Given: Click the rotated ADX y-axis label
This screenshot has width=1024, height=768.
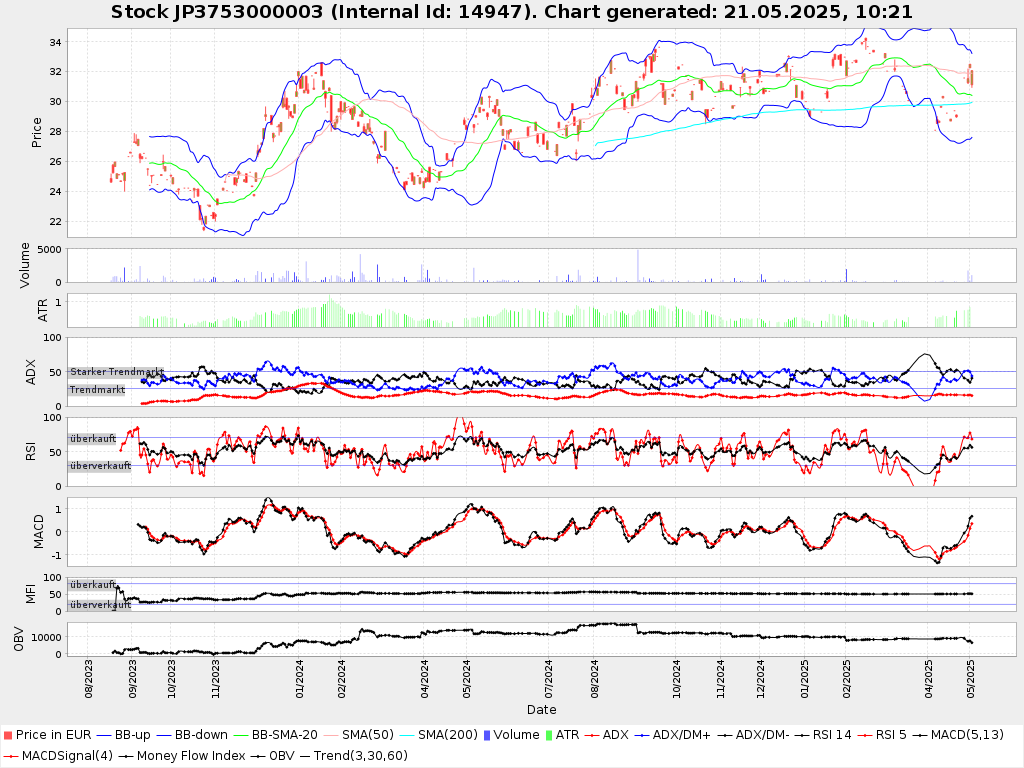Looking at the screenshot, I should [31, 372].
